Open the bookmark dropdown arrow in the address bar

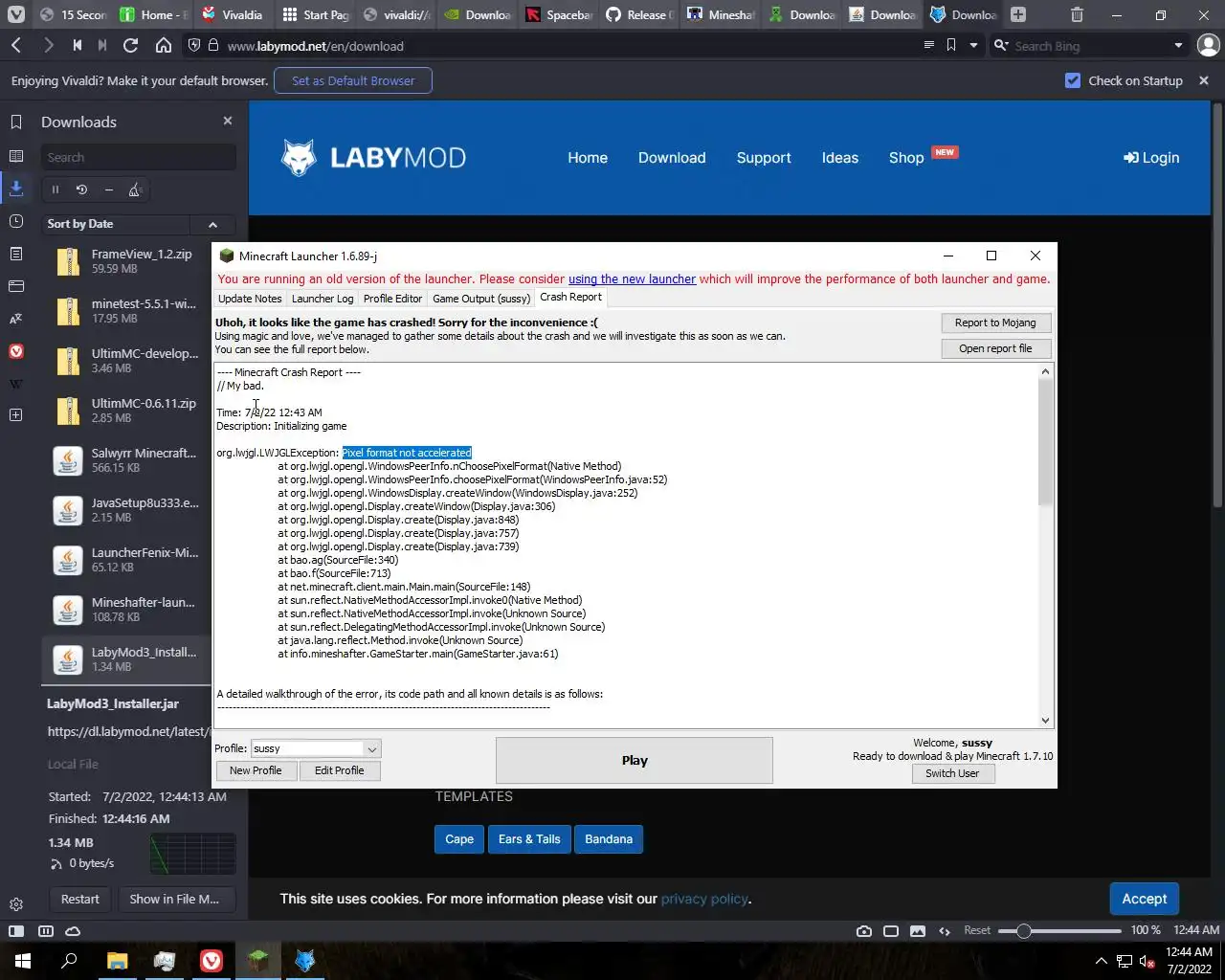(x=973, y=45)
